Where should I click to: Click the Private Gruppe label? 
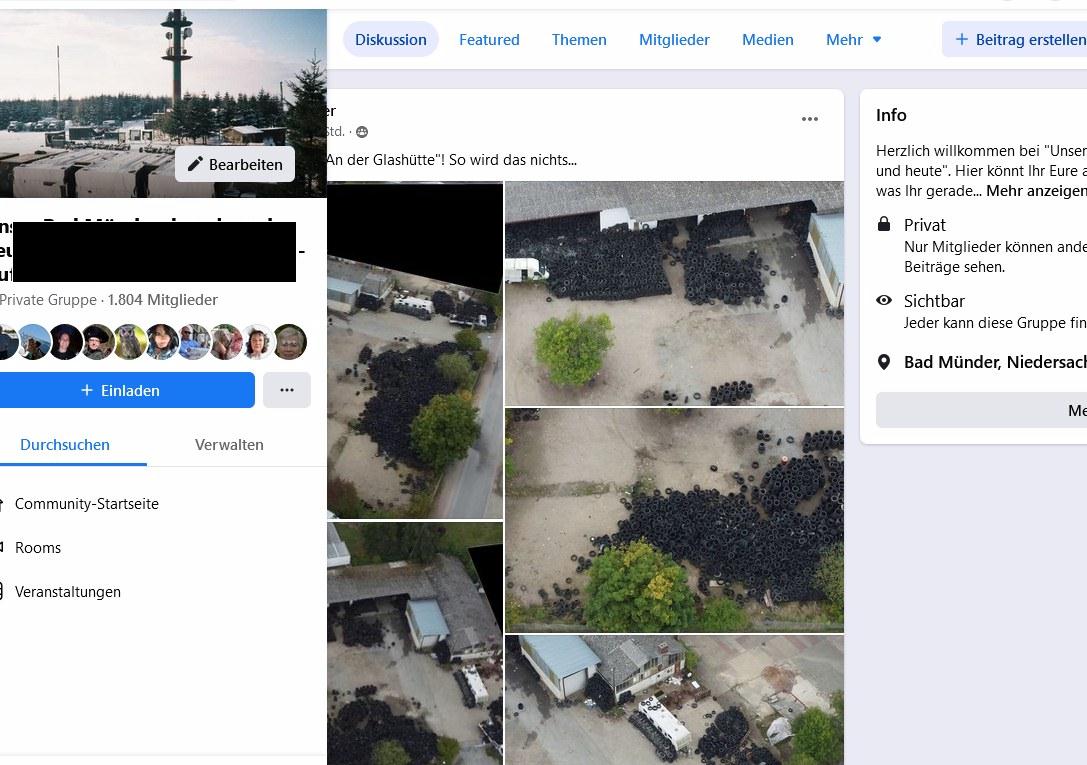click(x=49, y=300)
